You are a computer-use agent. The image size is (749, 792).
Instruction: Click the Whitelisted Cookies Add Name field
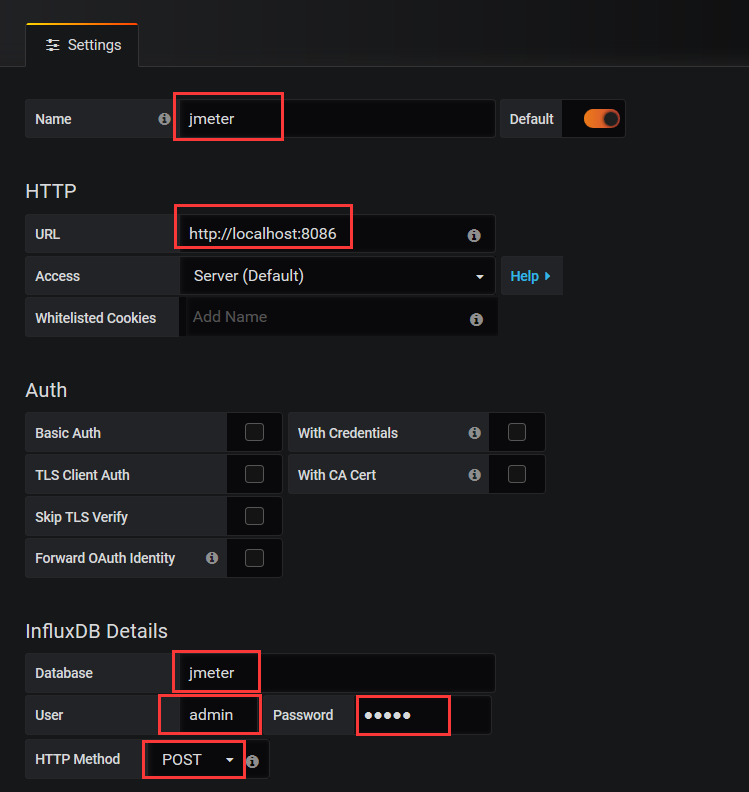pos(338,317)
